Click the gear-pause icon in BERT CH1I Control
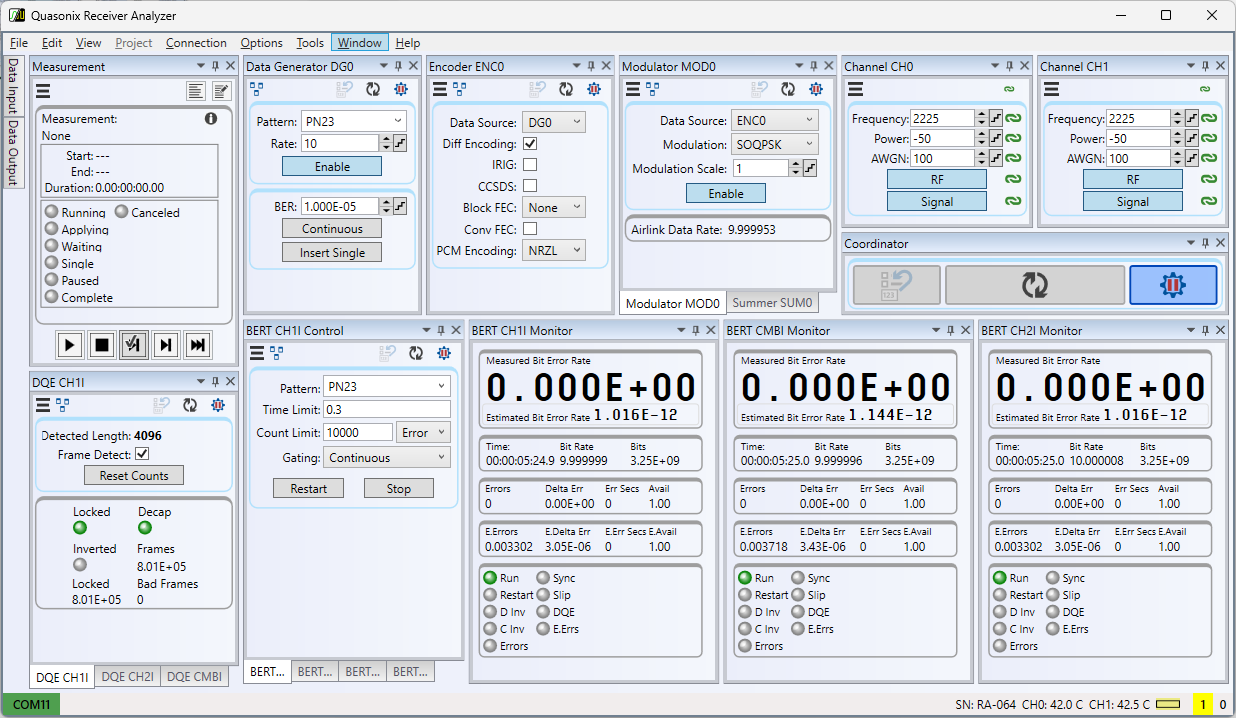The height and width of the screenshot is (718, 1236). (x=443, y=353)
